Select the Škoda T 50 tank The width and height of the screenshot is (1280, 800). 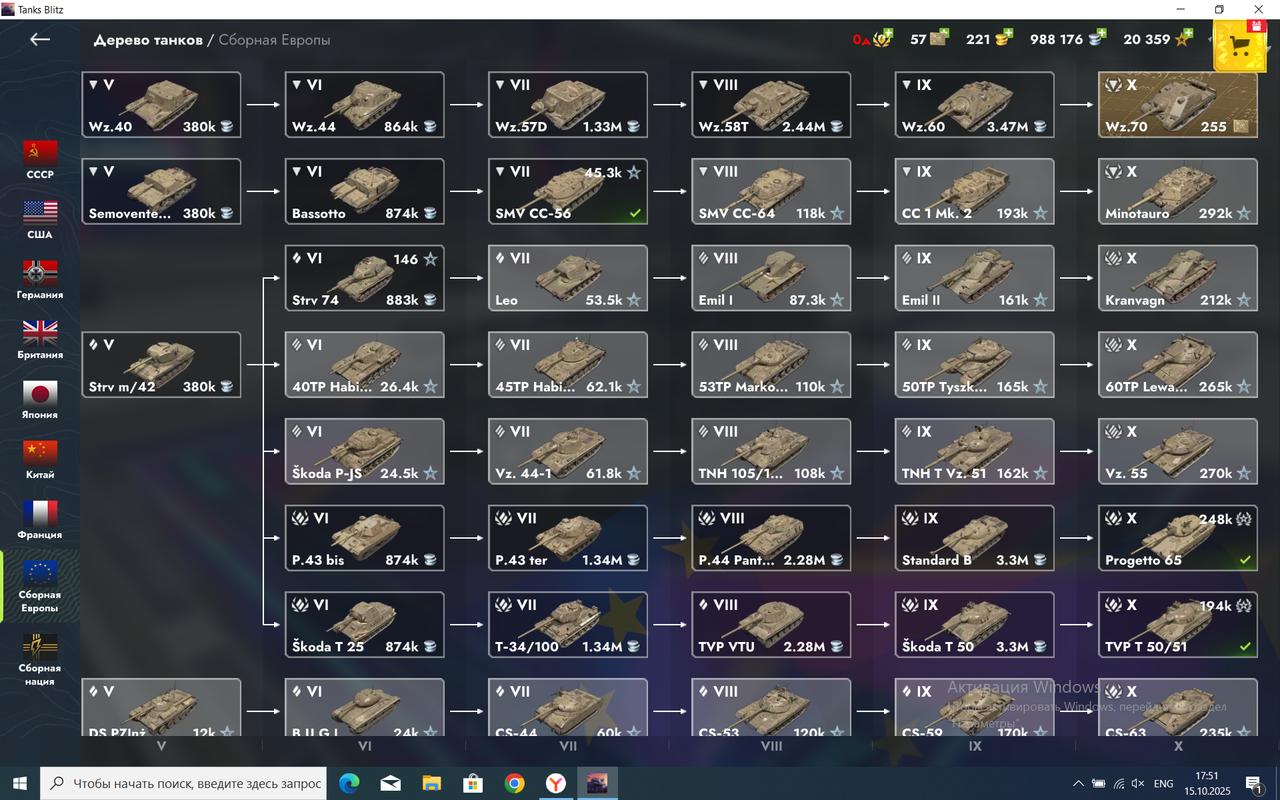(975, 625)
